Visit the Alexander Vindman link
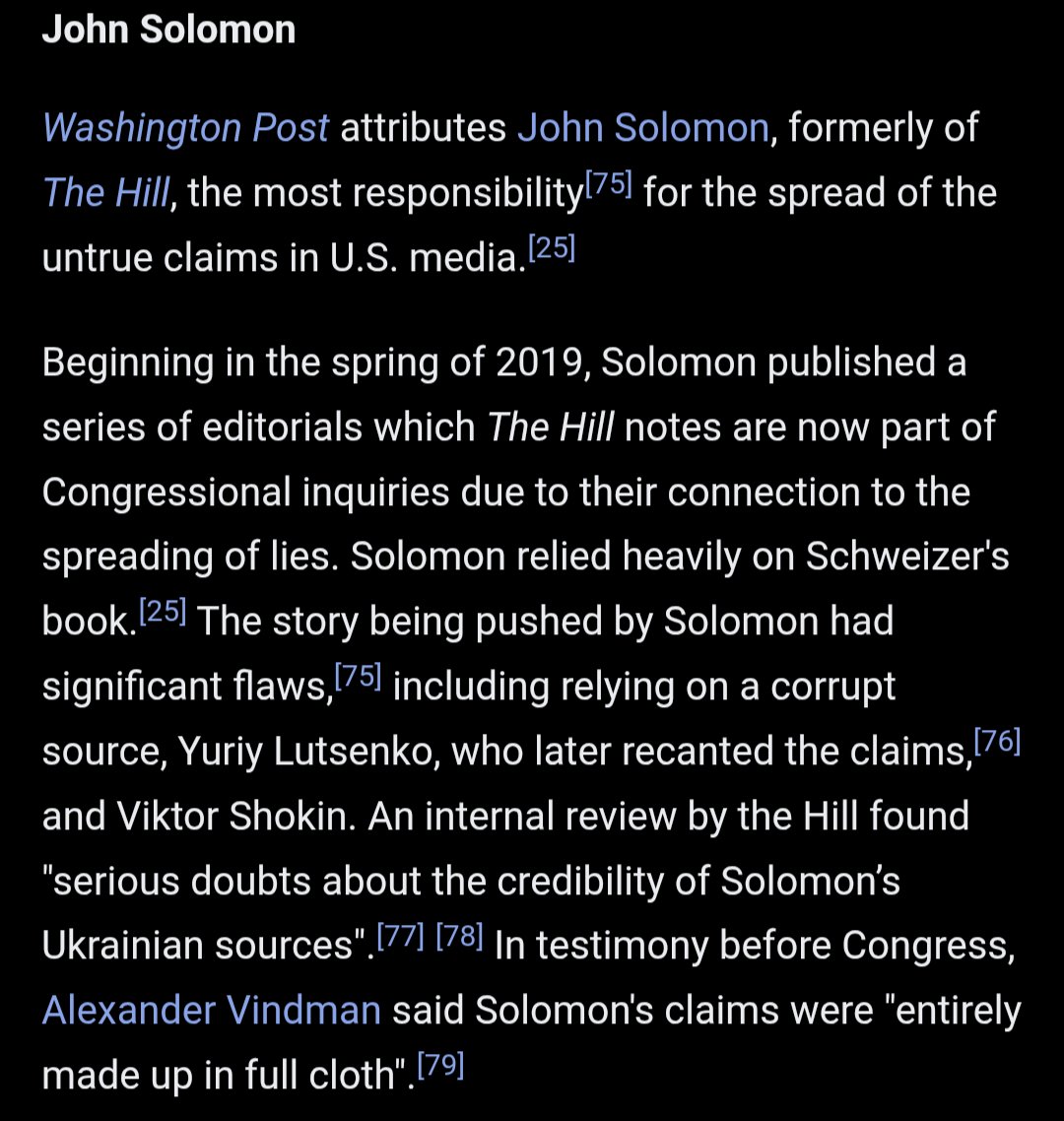Image resolution: width=1064 pixels, height=1121 pixels. 212,1011
